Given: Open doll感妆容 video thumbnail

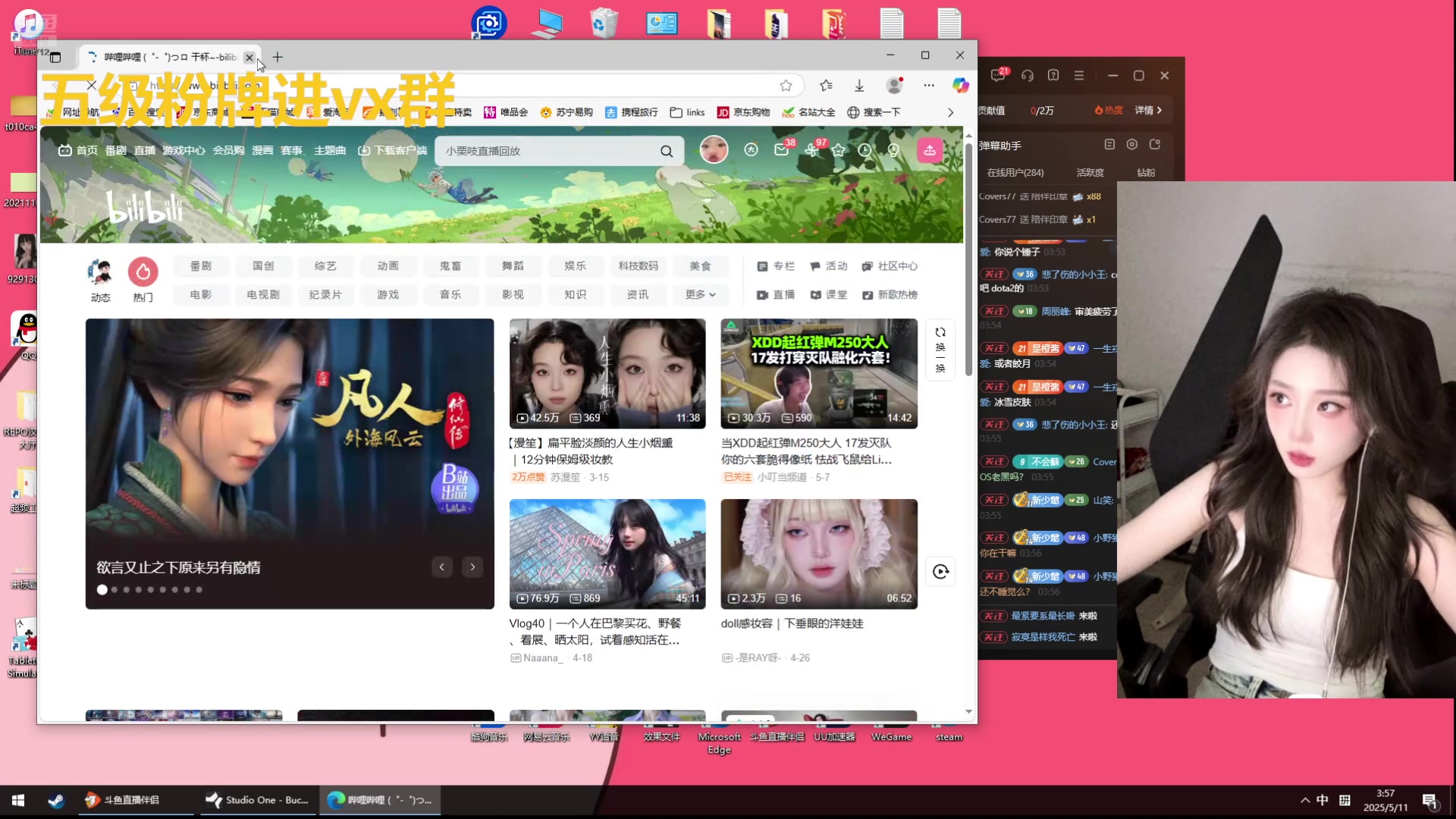Looking at the screenshot, I should [819, 554].
